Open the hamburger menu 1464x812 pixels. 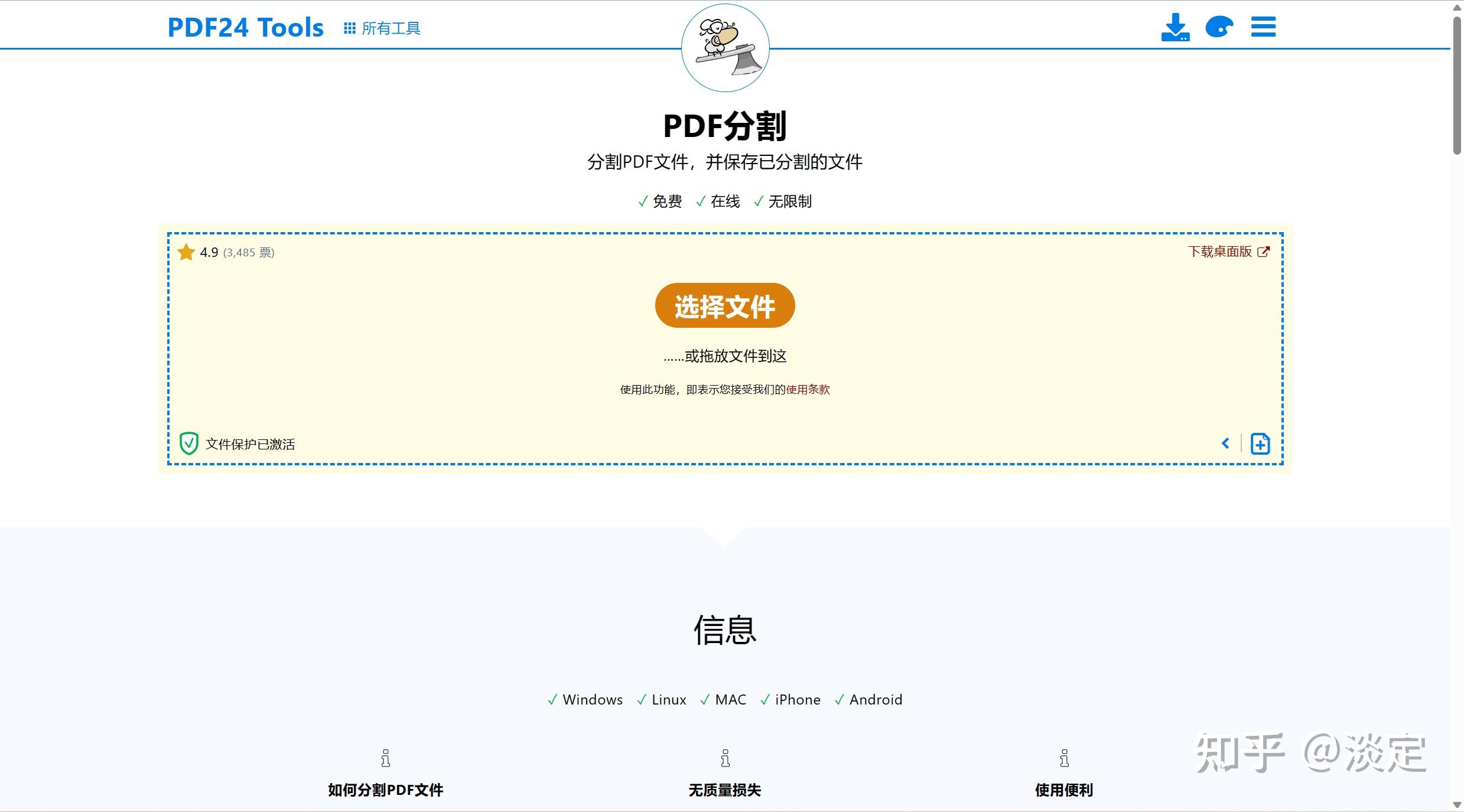[x=1263, y=27]
